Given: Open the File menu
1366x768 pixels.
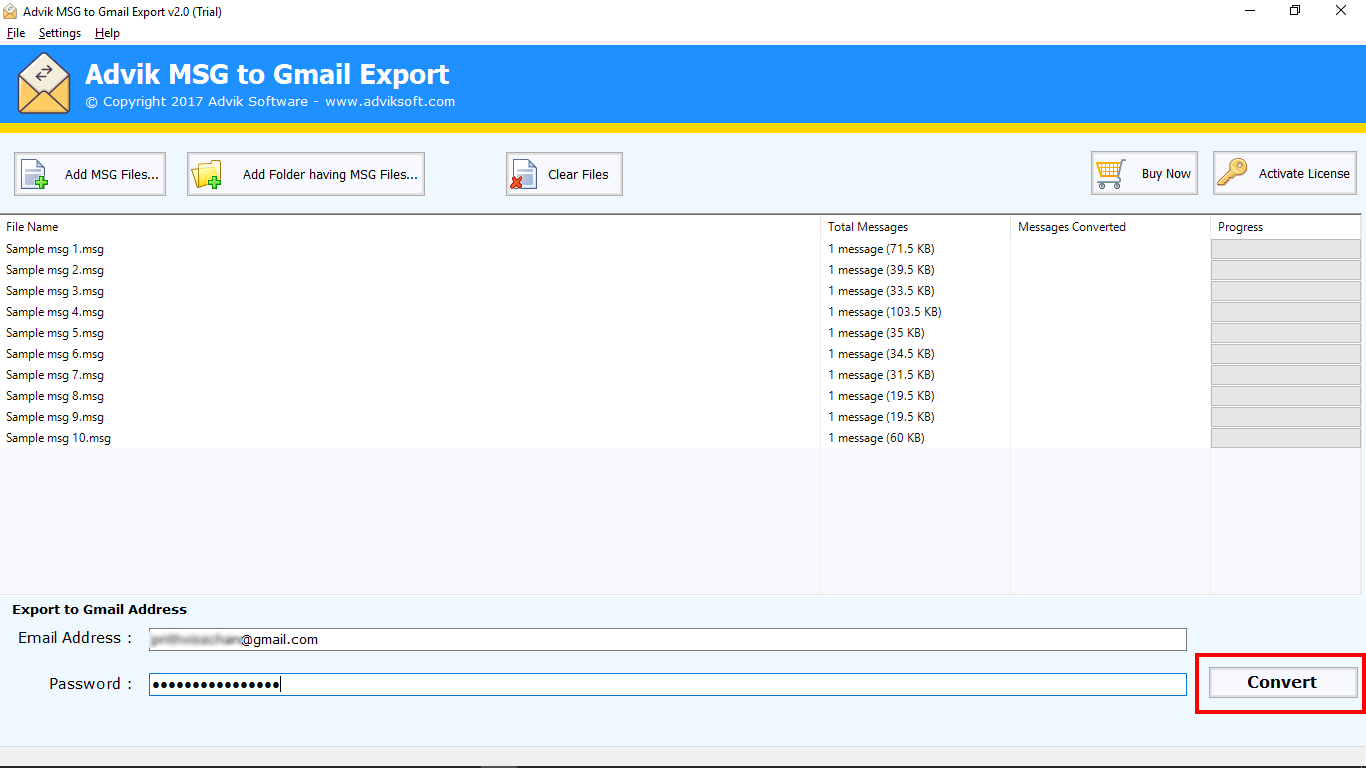Looking at the screenshot, I should 16,33.
